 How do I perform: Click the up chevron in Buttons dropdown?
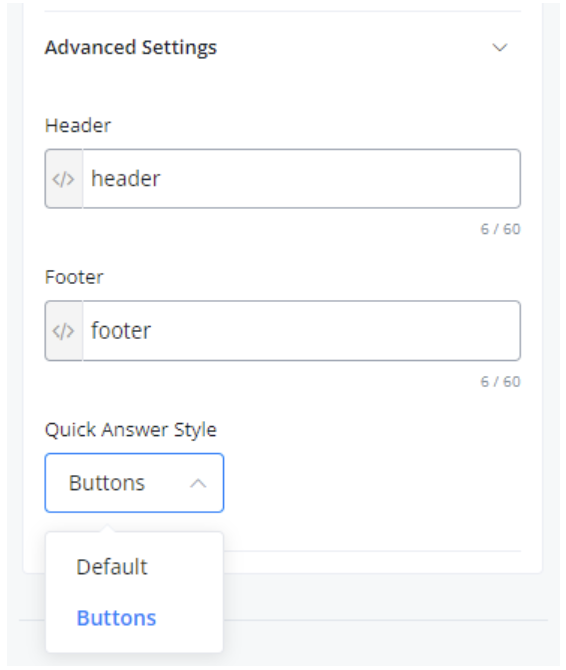[198, 483]
